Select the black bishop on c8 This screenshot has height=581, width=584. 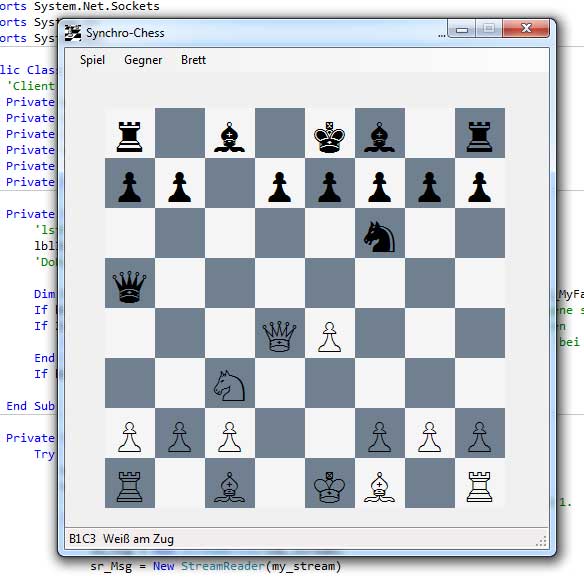pos(229,137)
